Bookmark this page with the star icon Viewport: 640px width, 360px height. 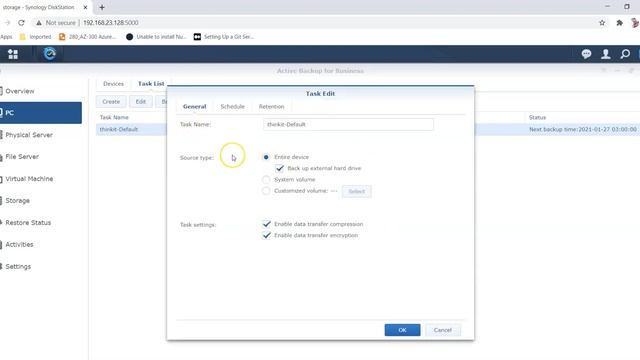602,23
